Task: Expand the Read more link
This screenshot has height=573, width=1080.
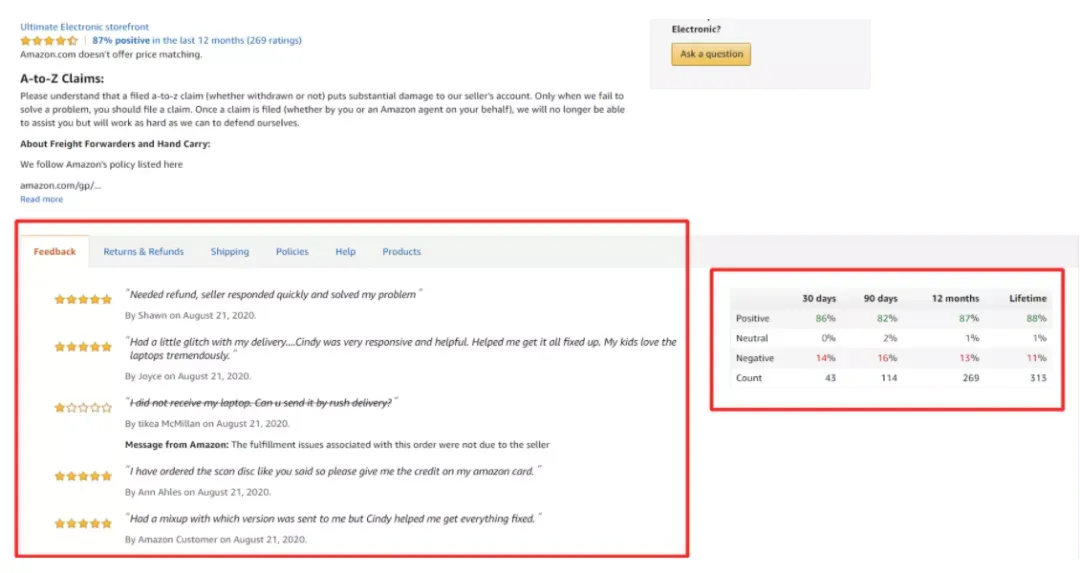Action: [x=41, y=199]
